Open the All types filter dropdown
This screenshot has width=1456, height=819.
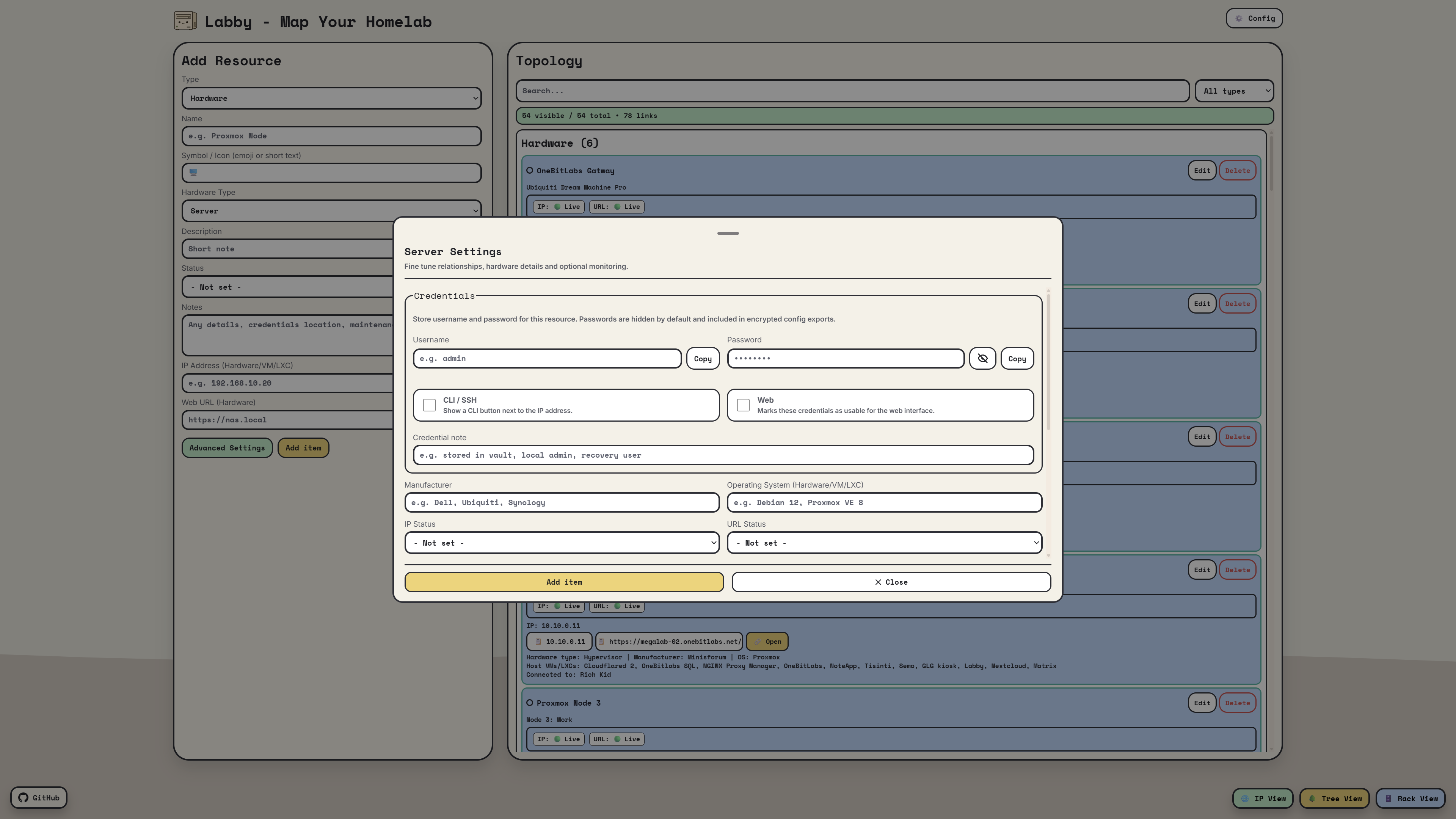click(1235, 91)
